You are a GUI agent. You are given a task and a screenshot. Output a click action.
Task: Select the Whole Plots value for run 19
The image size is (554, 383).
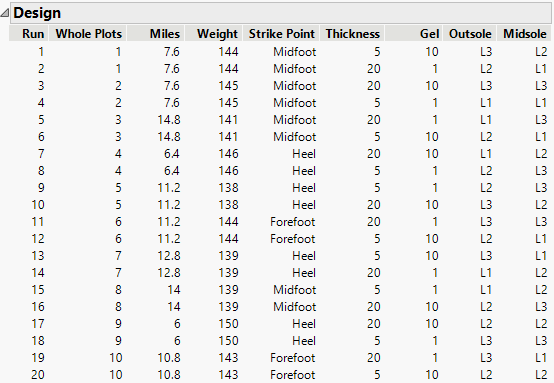(115, 358)
